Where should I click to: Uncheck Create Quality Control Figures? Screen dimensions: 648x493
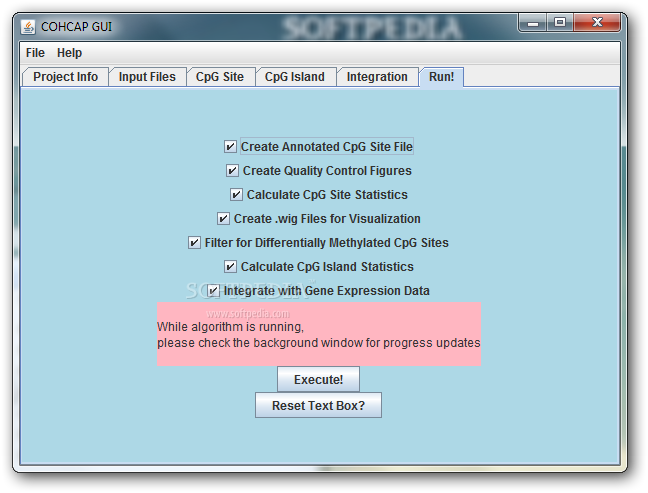click(232, 171)
